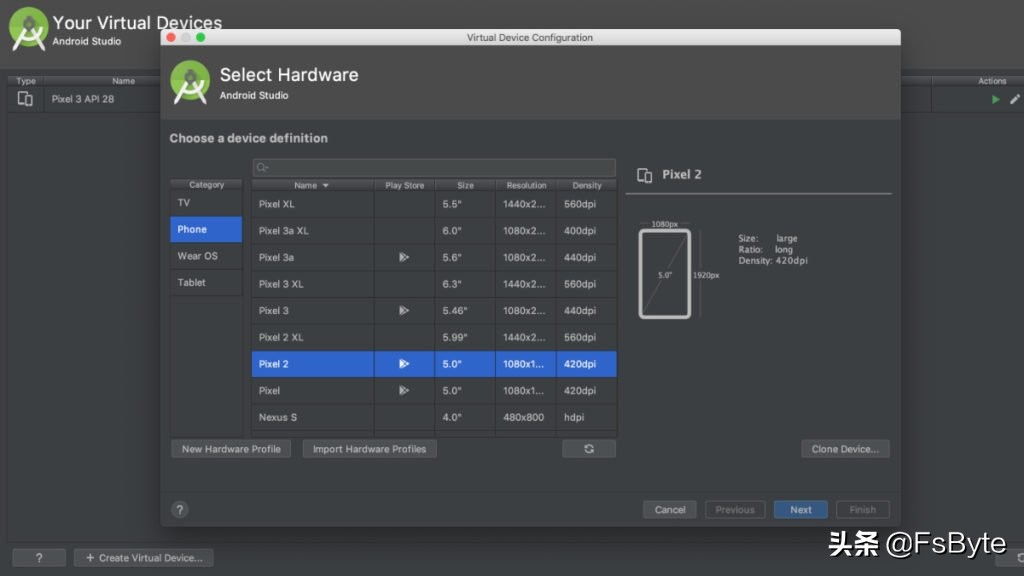This screenshot has width=1024, height=576.
Task: Click the help question mark in the dialog
Action: (179, 509)
